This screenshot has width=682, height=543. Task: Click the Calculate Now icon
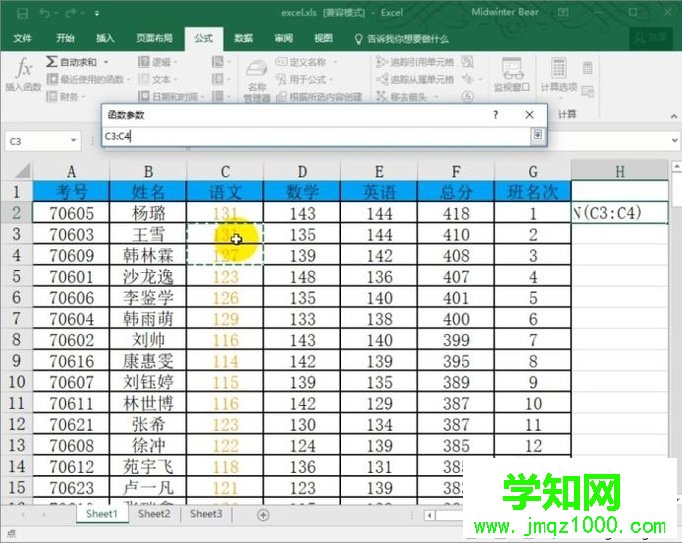(588, 68)
